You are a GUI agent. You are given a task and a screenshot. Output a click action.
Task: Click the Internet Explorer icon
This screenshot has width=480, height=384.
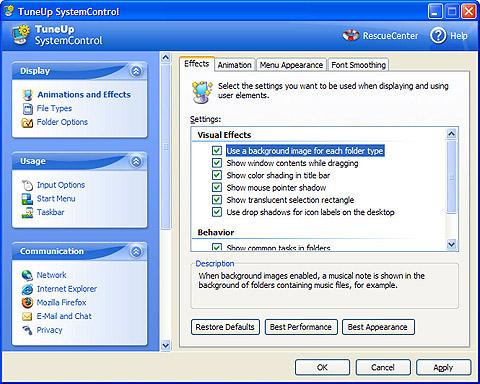point(27,289)
